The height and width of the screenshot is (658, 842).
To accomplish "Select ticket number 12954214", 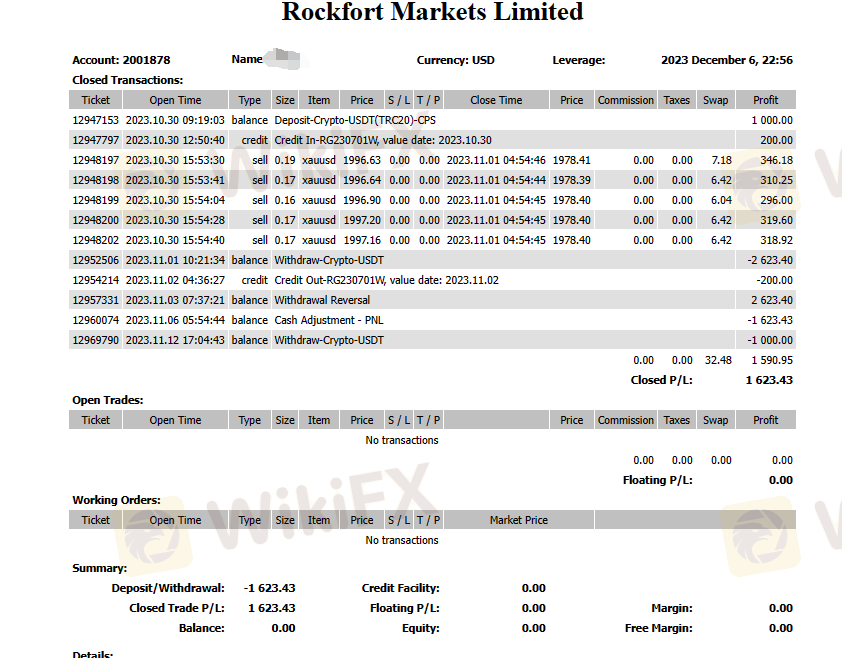I will (x=96, y=280).
